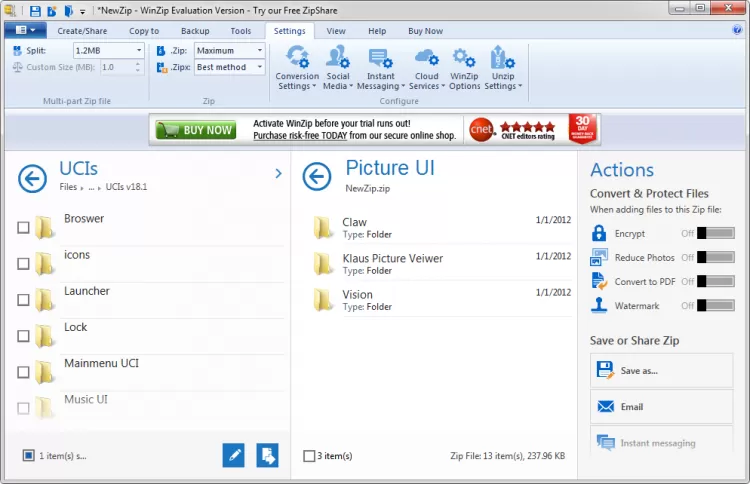750x484 pixels.
Task: Open Instant Messaging configuration
Action: [381, 67]
